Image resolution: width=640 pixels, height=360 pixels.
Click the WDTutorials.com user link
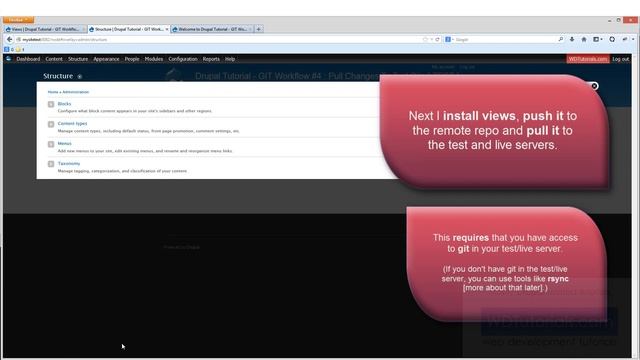click(588, 59)
